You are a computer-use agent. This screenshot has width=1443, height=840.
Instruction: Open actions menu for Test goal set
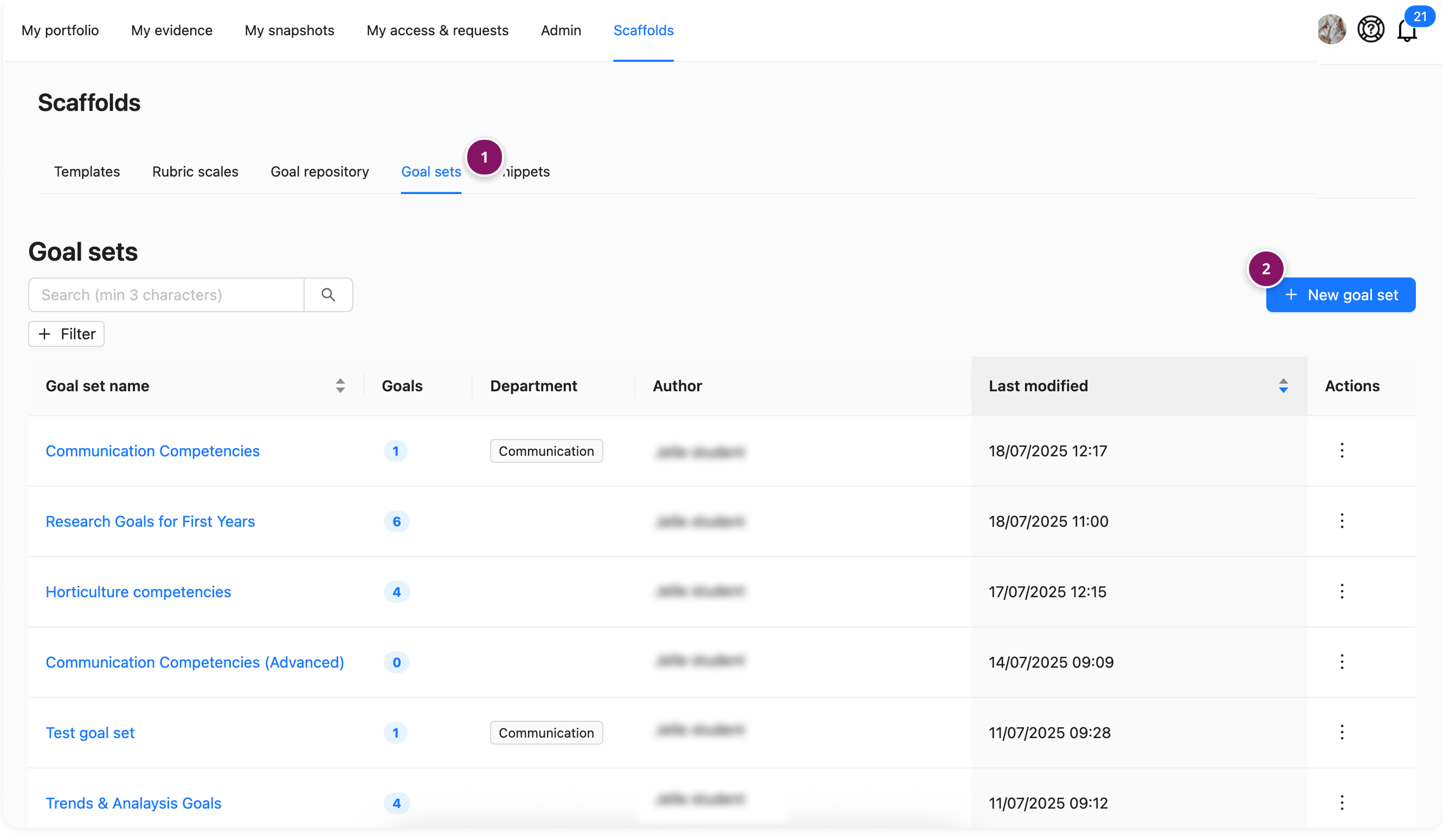coord(1342,732)
